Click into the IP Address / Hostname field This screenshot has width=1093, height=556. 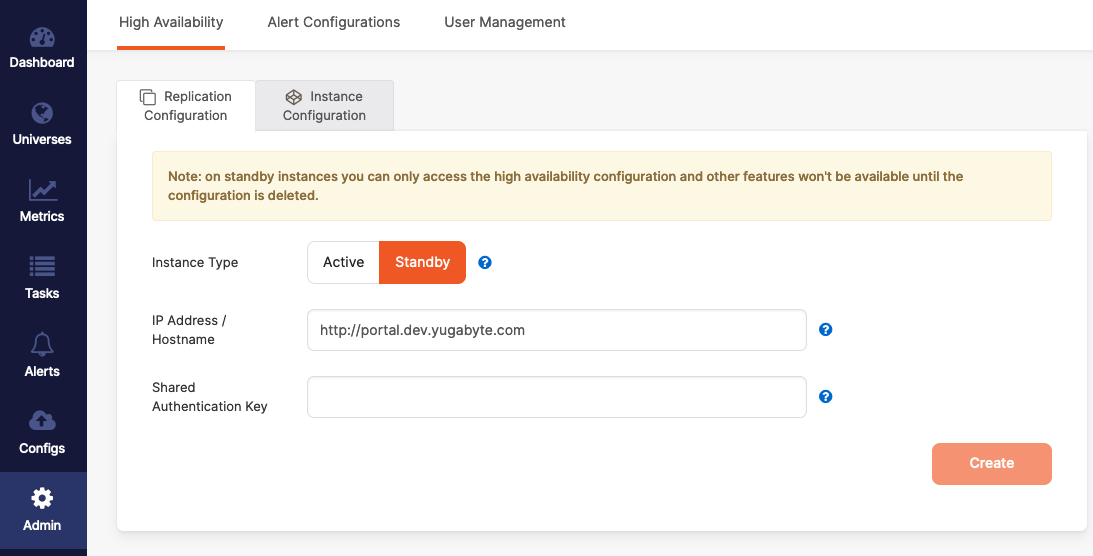[x=556, y=330]
